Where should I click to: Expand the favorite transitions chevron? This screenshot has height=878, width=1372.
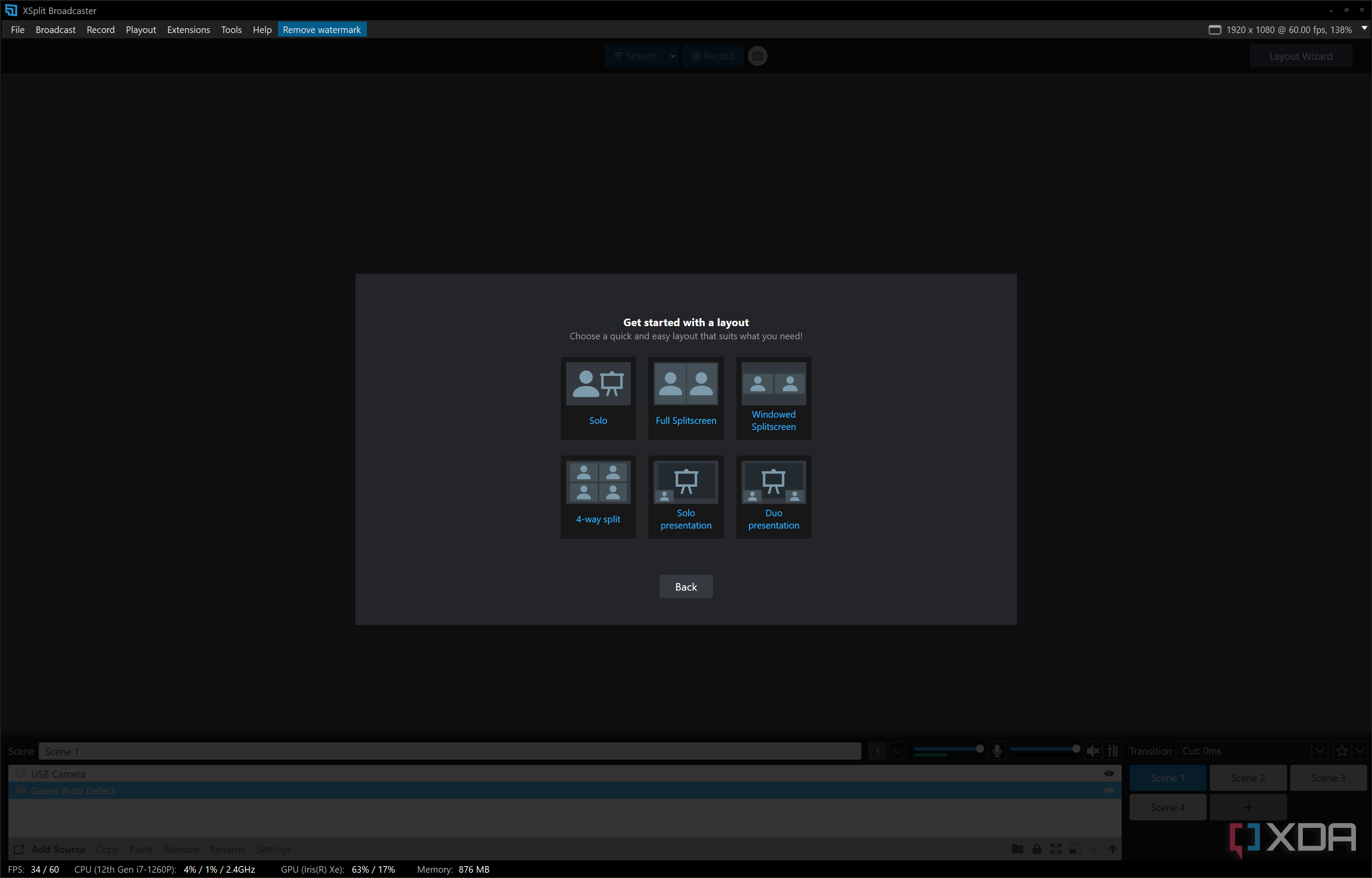(1360, 751)
